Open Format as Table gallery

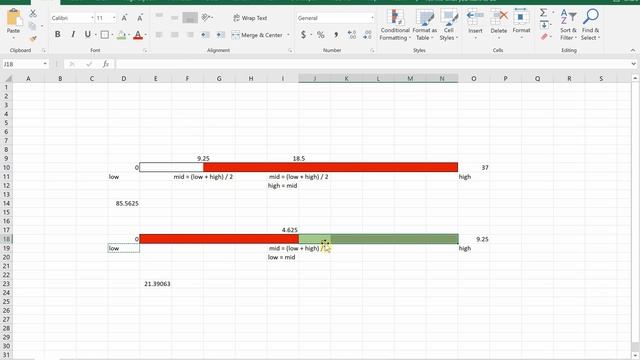click(x=424, y=24)
